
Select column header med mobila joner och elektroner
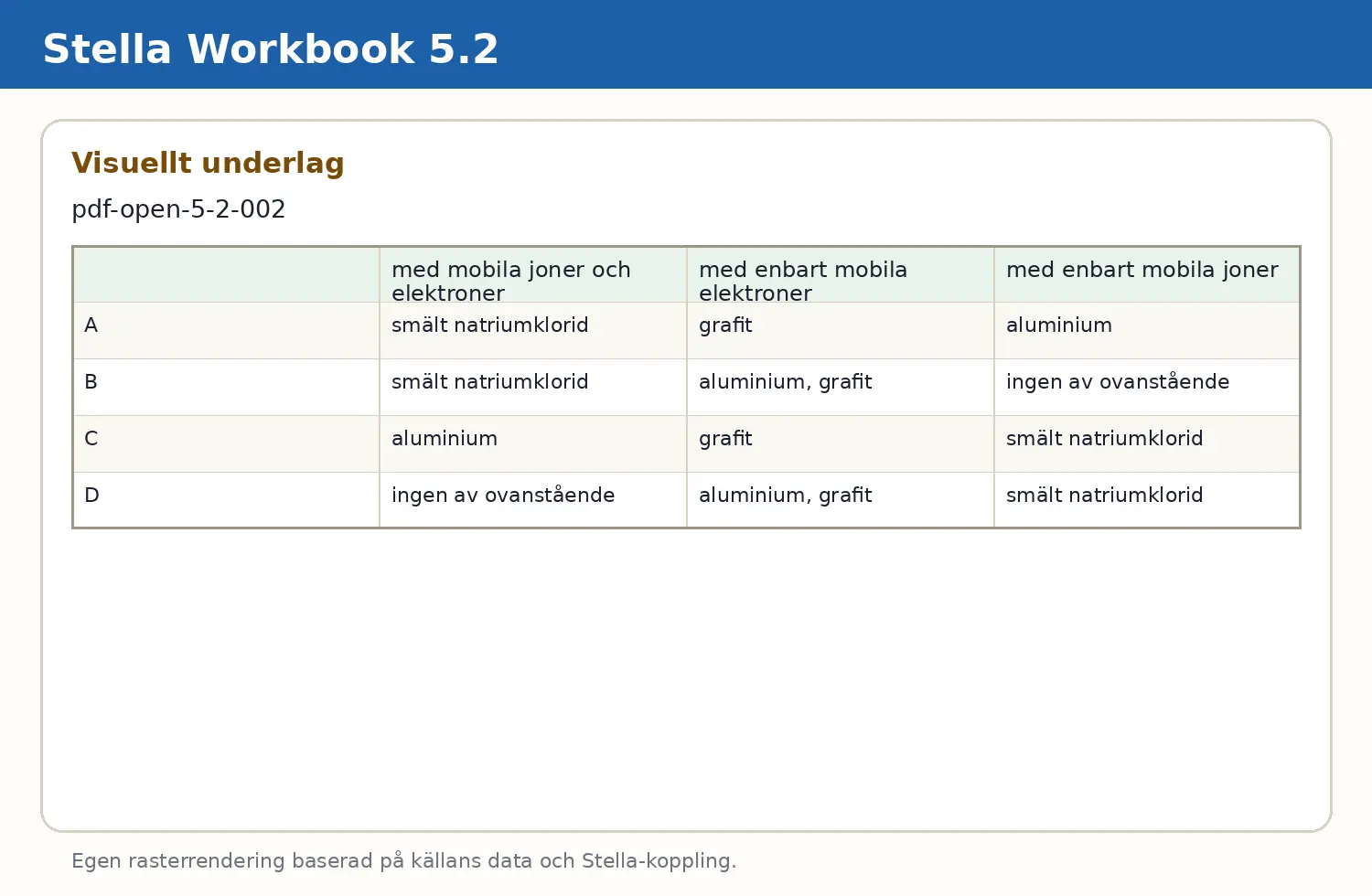(x=533, y=275)
